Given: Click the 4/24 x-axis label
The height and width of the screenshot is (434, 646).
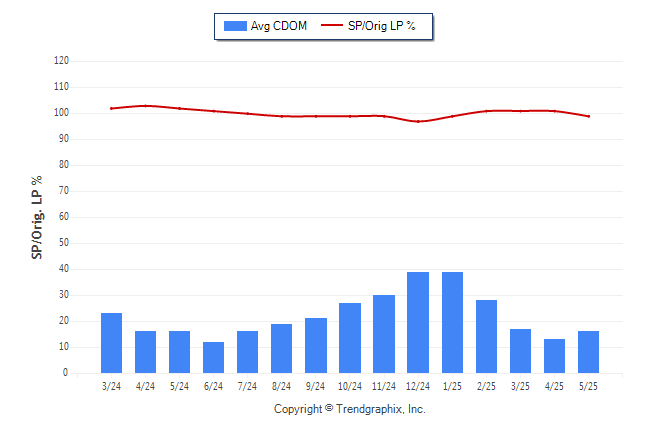Looking at the screenshot, I should tap(145, 386).
